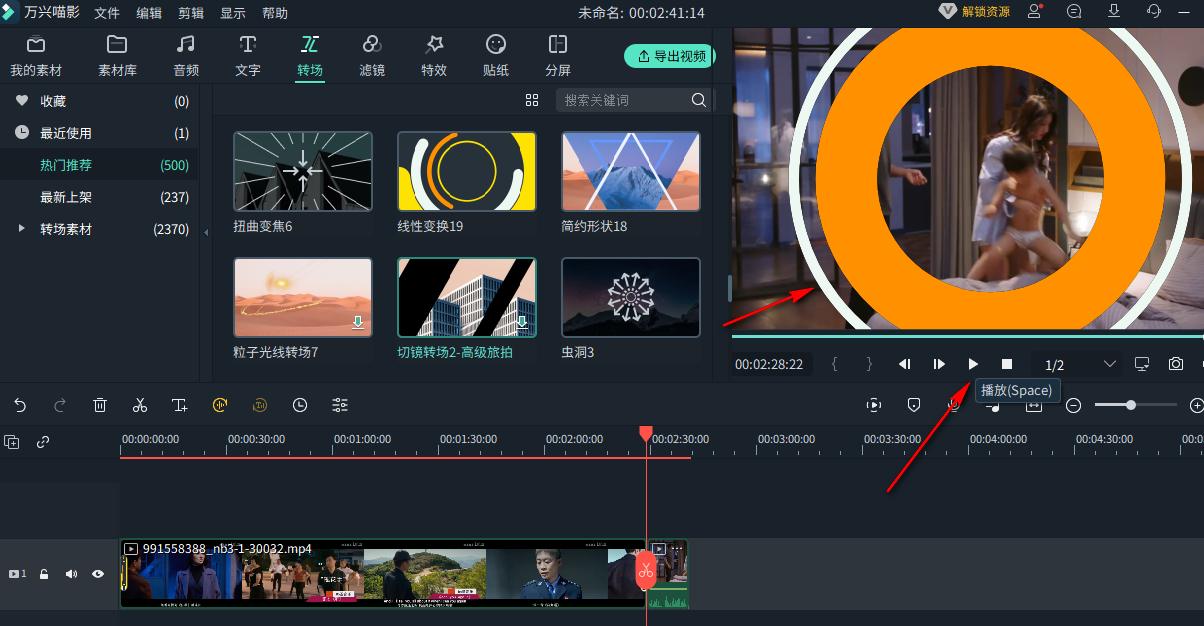
Task: Click the add text tool in the toolbar
Action: pos(180,405)
